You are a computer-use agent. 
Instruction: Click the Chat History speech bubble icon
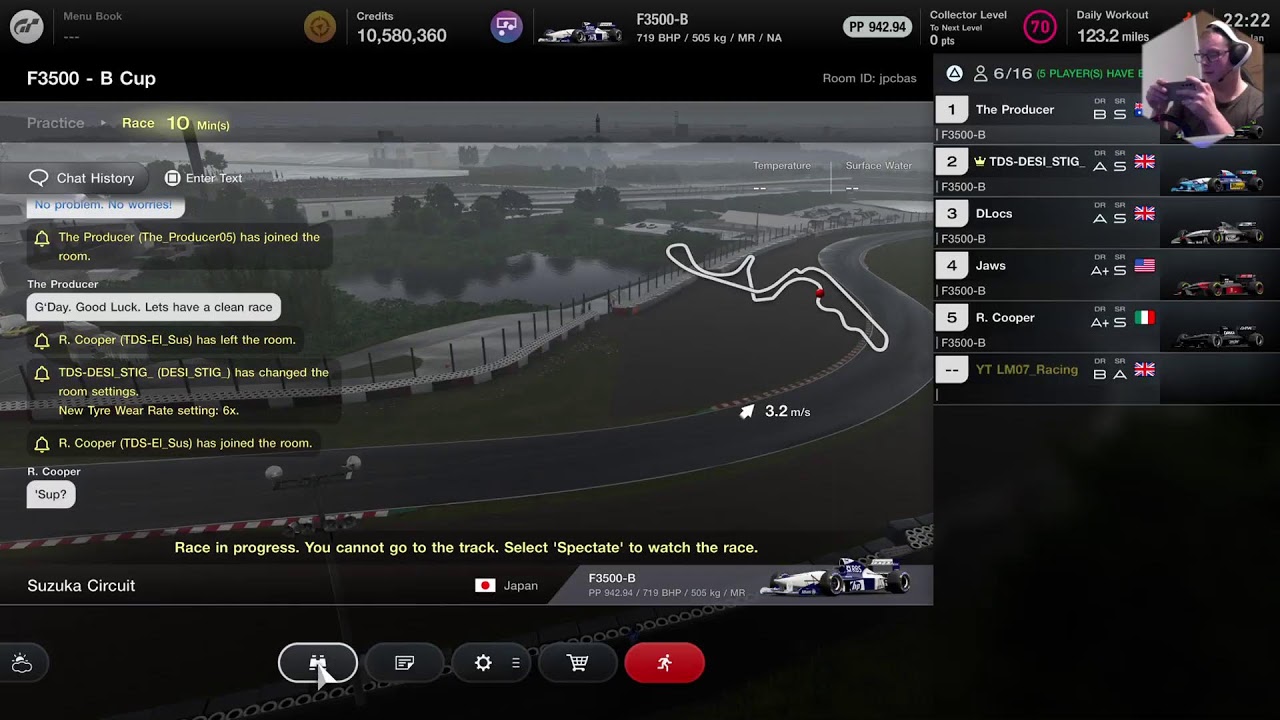click(39, 178)
